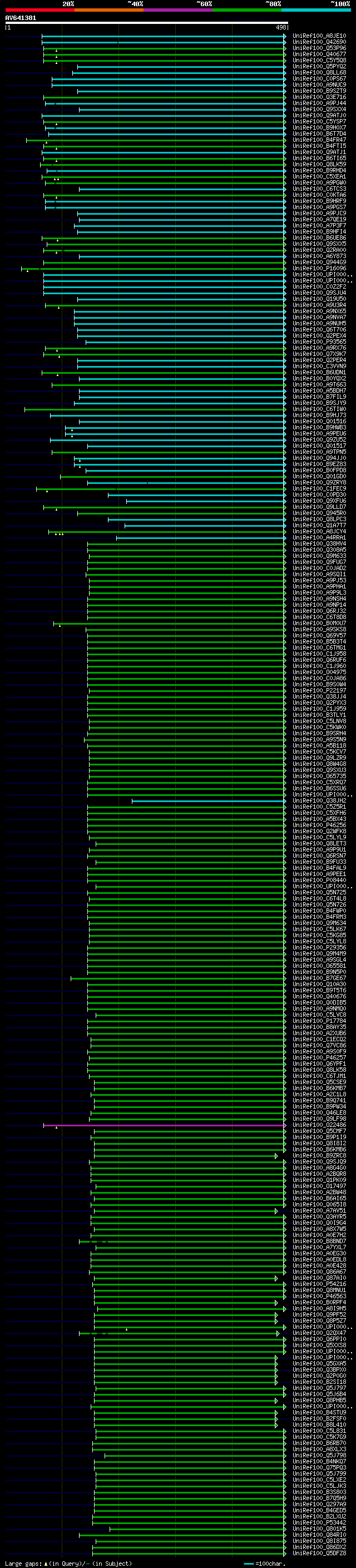This screenshot has height=1568, width=356.
Task: Click hit name UniRef100_A5B118
Action: click(x=319, y=746)
